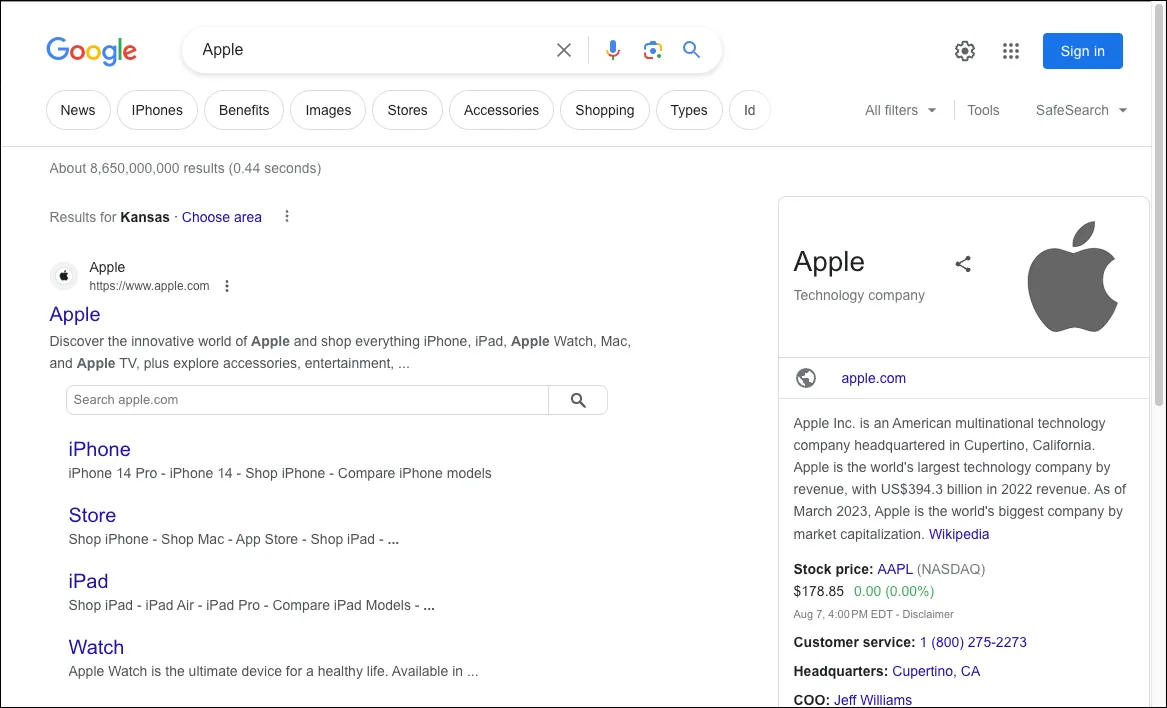Expand the All filters dropdown
The width and height of the screenshot is (1167, 708).
(x=900, y=110)
